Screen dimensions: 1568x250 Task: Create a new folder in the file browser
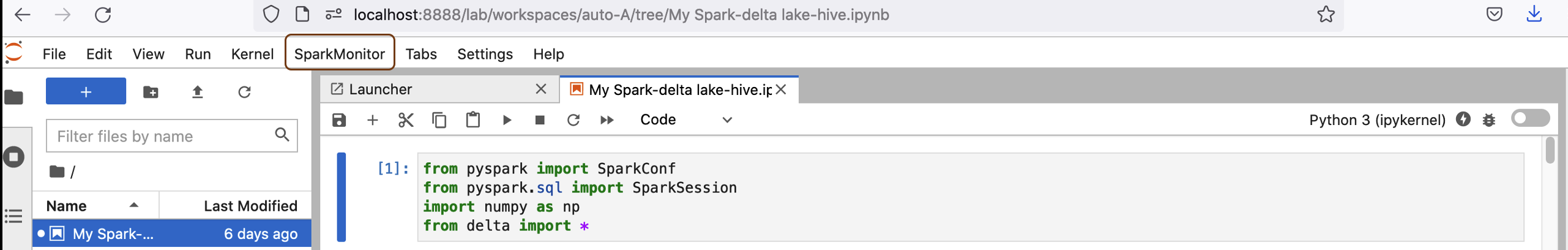pyautogui.click(x=151, y=92)
